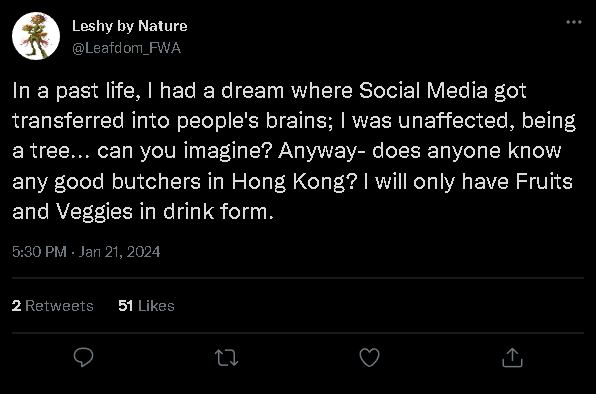The width and height of the screenshot is (596, 394).
Task: Like the tweet with the heart icon
Action: pyautogui.click(x=369, y=358)
